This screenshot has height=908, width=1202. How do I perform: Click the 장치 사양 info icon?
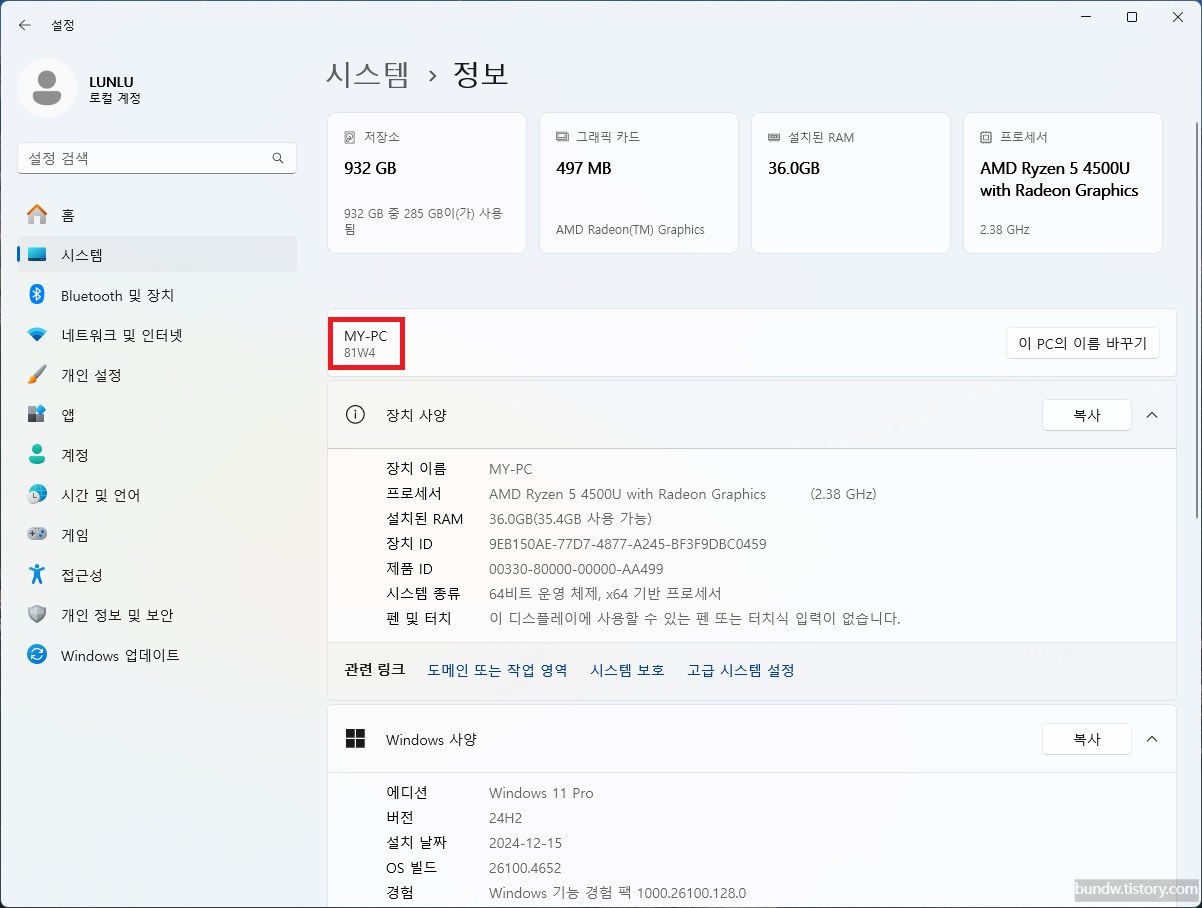[355, 415]
